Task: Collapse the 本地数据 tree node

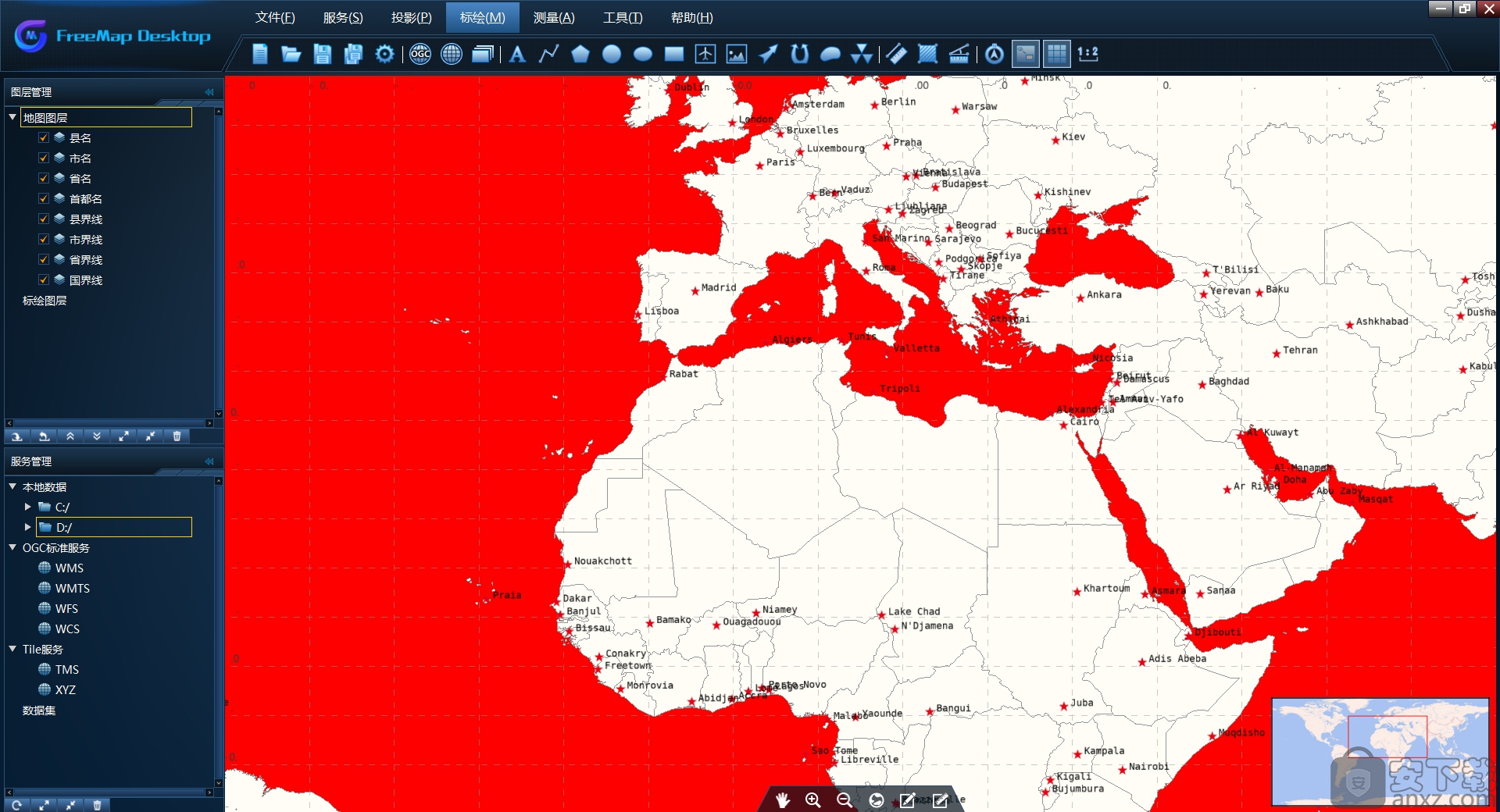Action: 12,486
